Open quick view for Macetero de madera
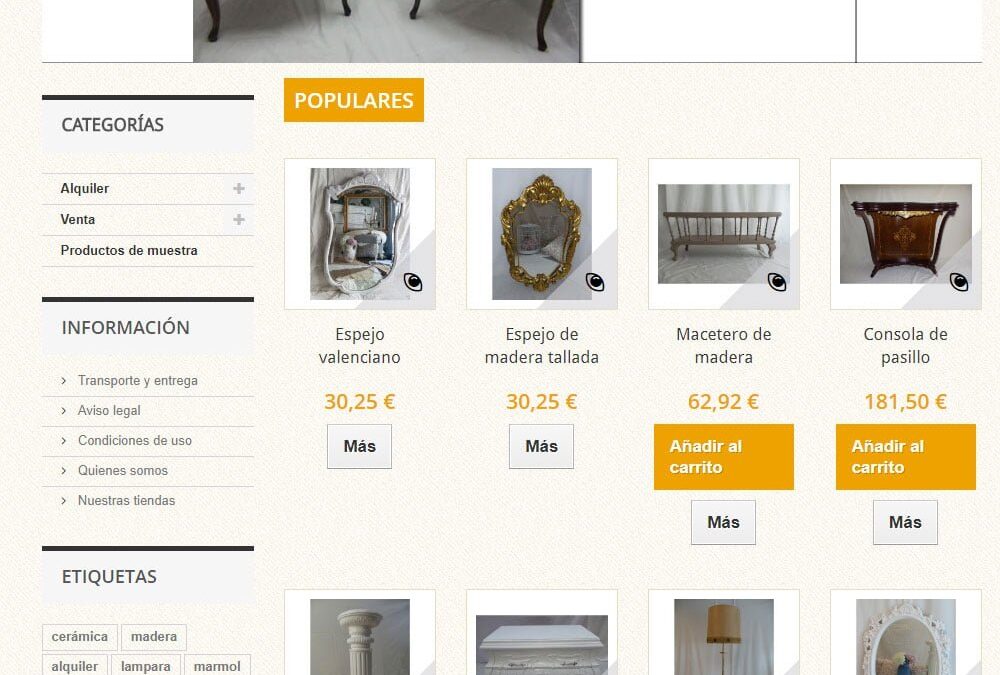Viewport: 1000px width, 675px height. 777,281
